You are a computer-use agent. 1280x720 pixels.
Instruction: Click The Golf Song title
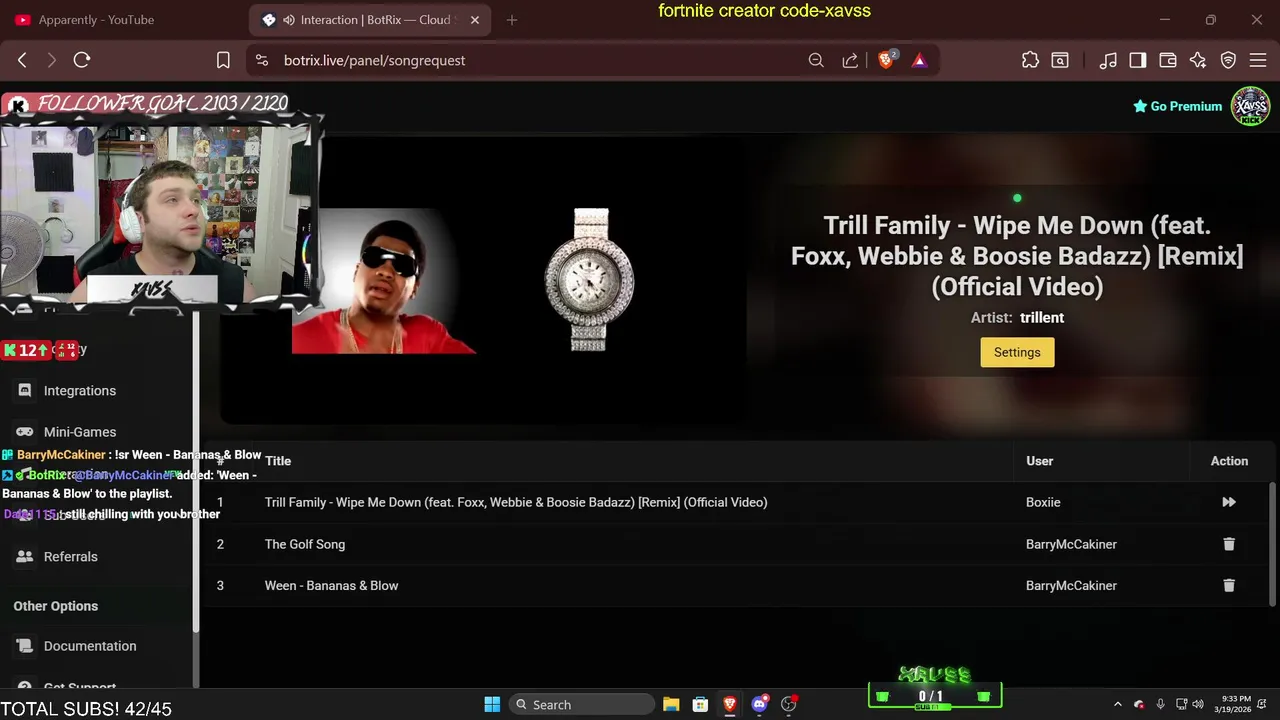[x=305, y=544]
